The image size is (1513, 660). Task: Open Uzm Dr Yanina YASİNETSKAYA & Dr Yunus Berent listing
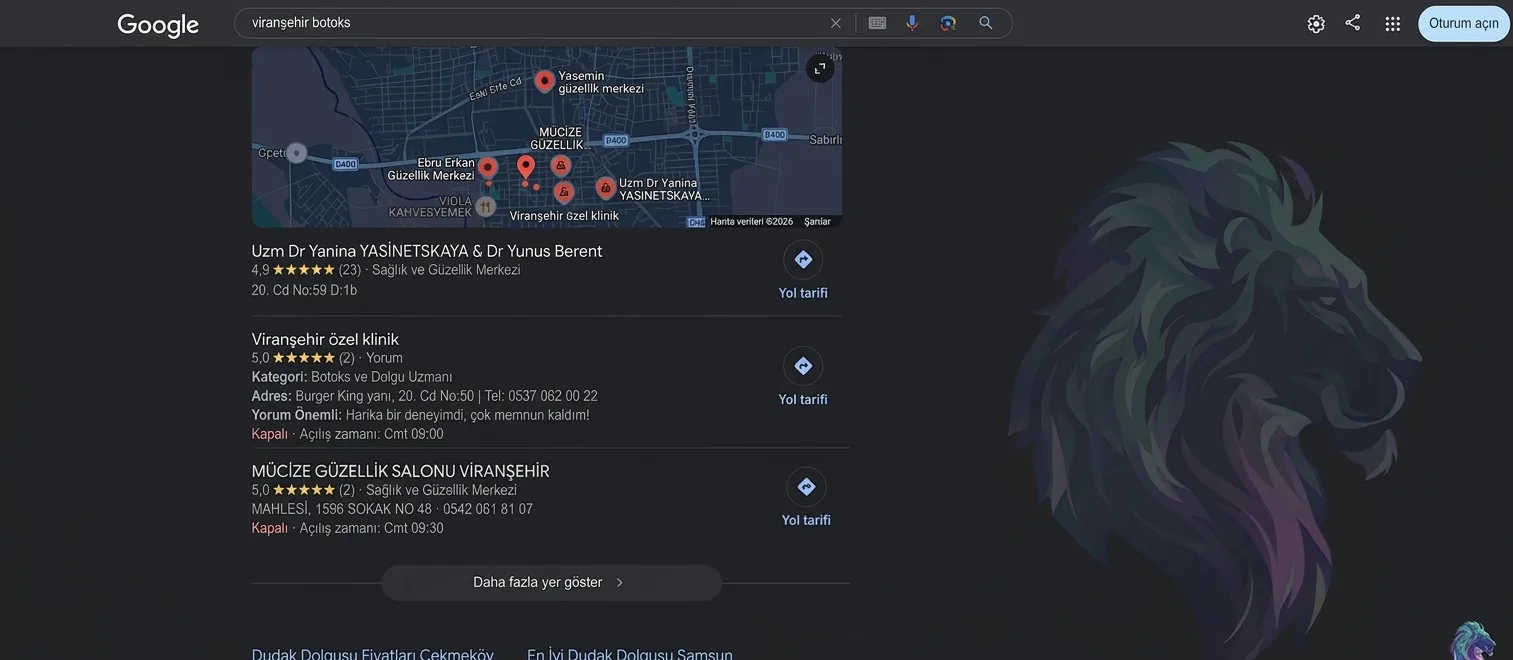(x=427, y=251)
